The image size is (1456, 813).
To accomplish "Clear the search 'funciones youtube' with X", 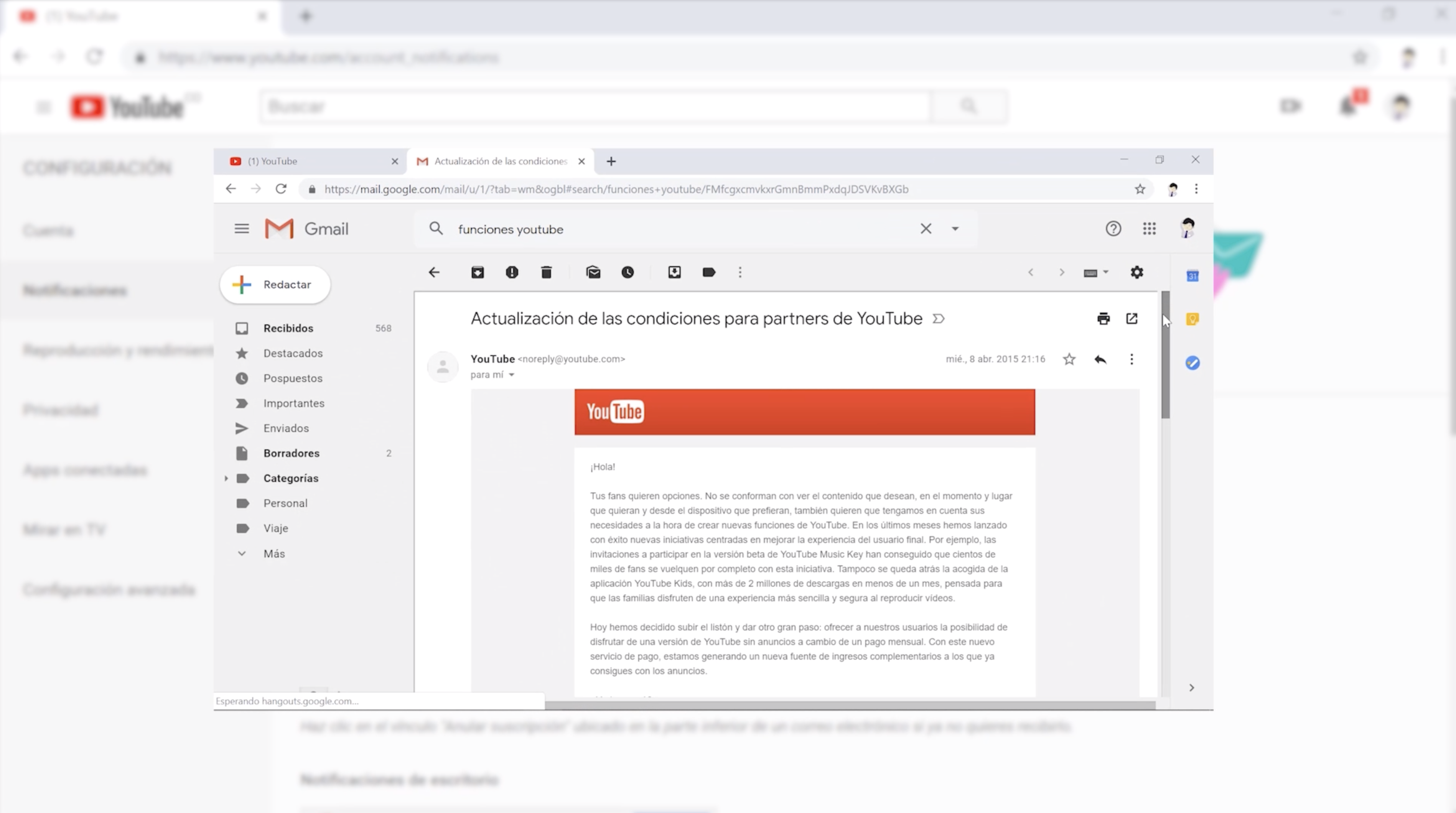I will (x=926, y=229).
